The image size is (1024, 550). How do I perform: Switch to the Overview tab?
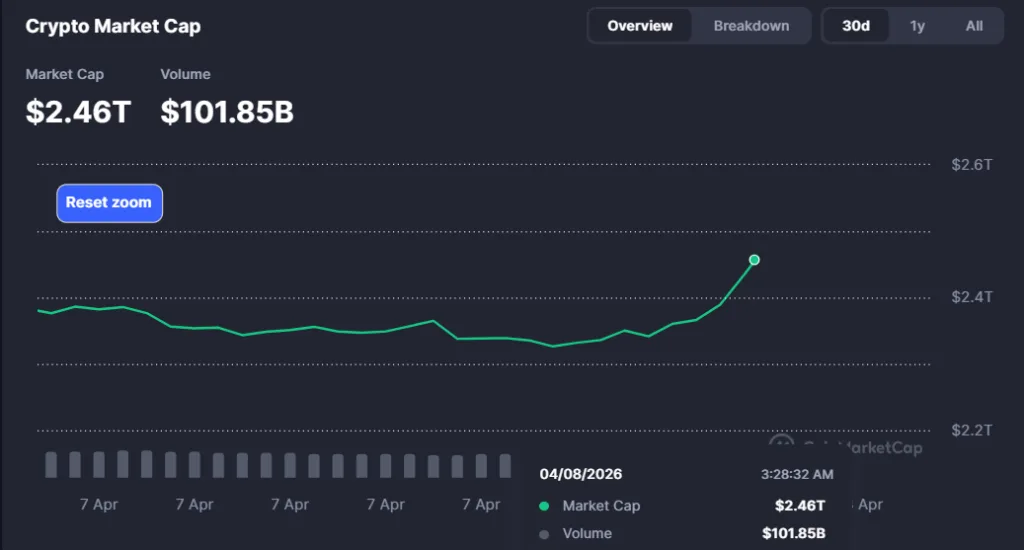[x=639, y=26]
